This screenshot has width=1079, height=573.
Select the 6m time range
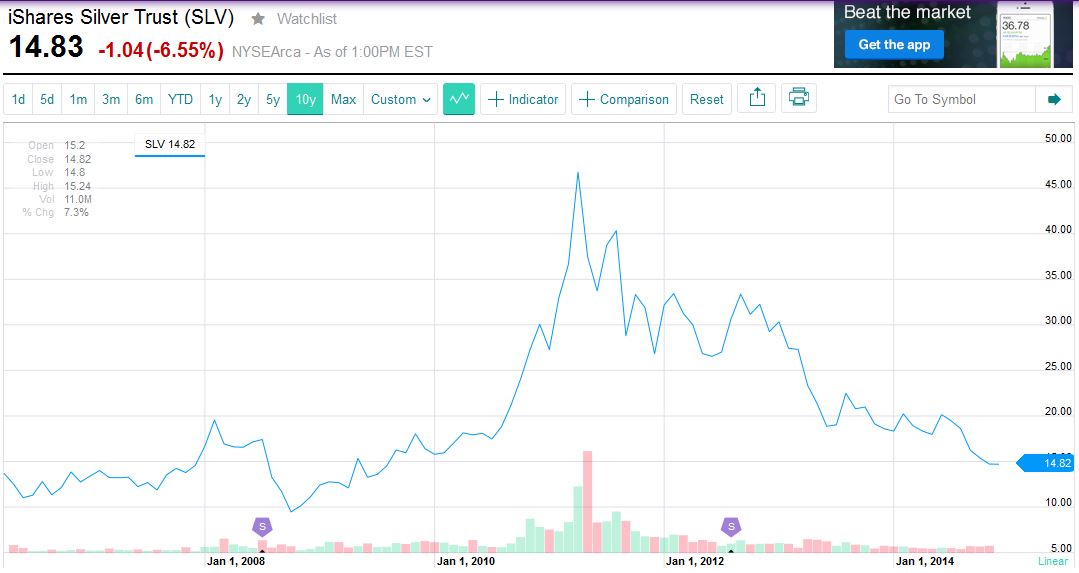click(144, 99)
